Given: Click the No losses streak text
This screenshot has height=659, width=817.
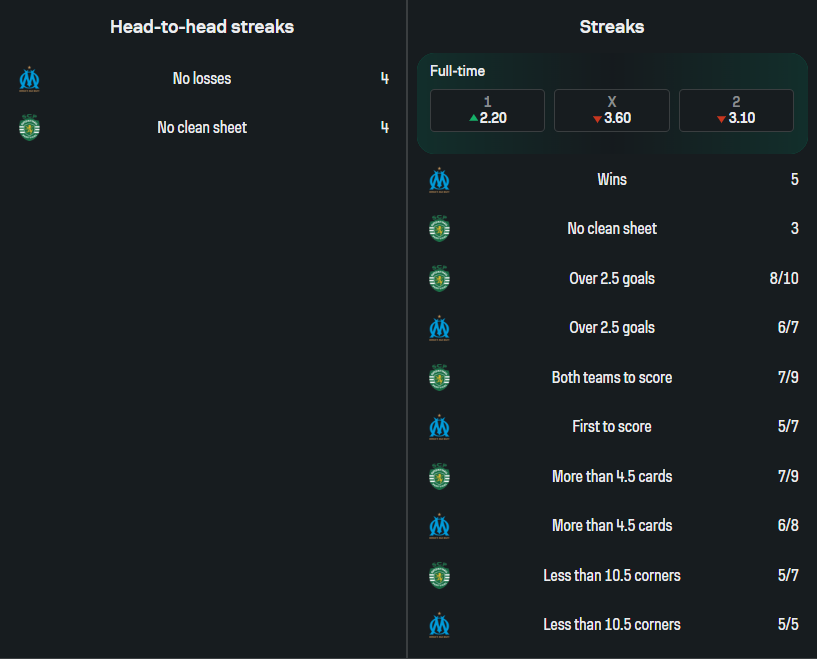Looking at the screenshot, I should [x=202, y=79].
